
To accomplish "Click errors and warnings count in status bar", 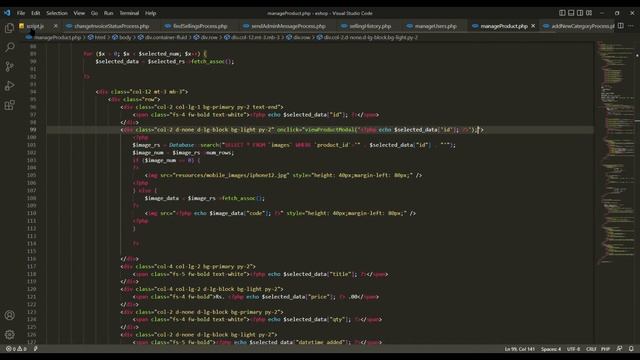I will 16,349.
